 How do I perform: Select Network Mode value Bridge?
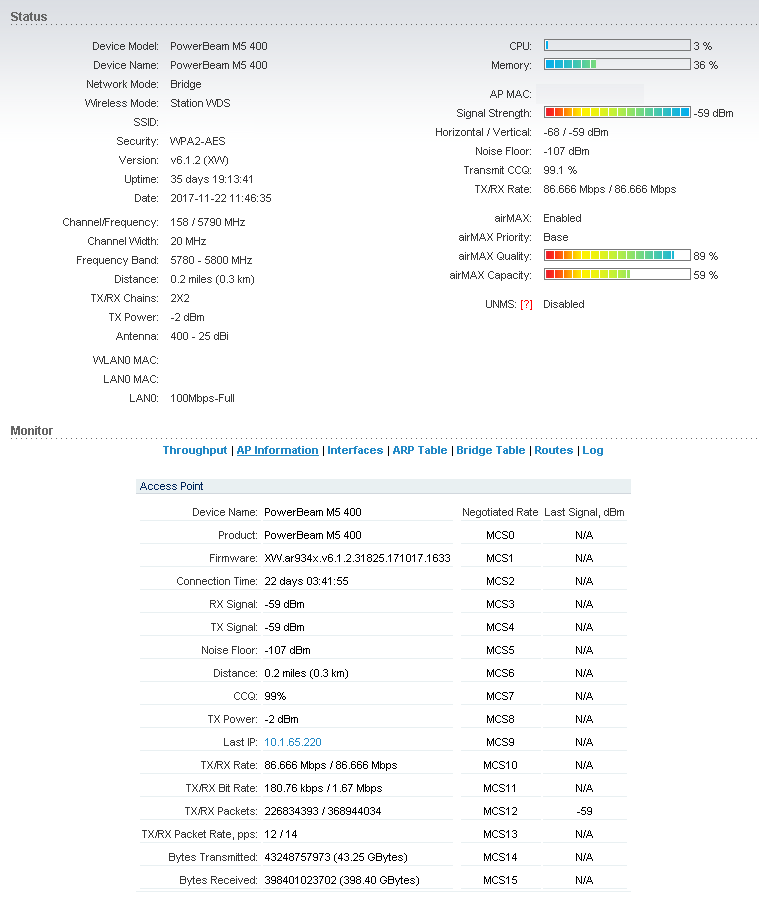[x=186, y=84]
